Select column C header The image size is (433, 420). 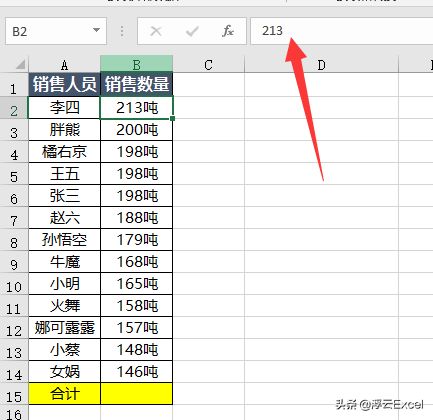tap(208, 64)
